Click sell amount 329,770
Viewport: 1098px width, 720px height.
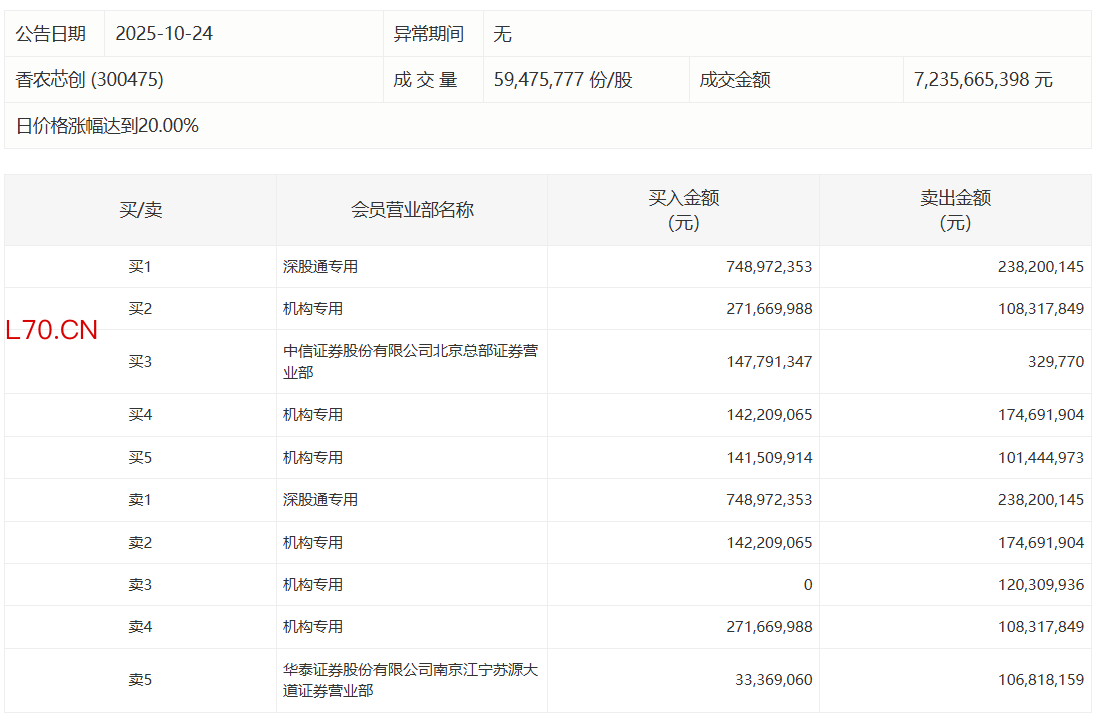[x=1056, y=362]
